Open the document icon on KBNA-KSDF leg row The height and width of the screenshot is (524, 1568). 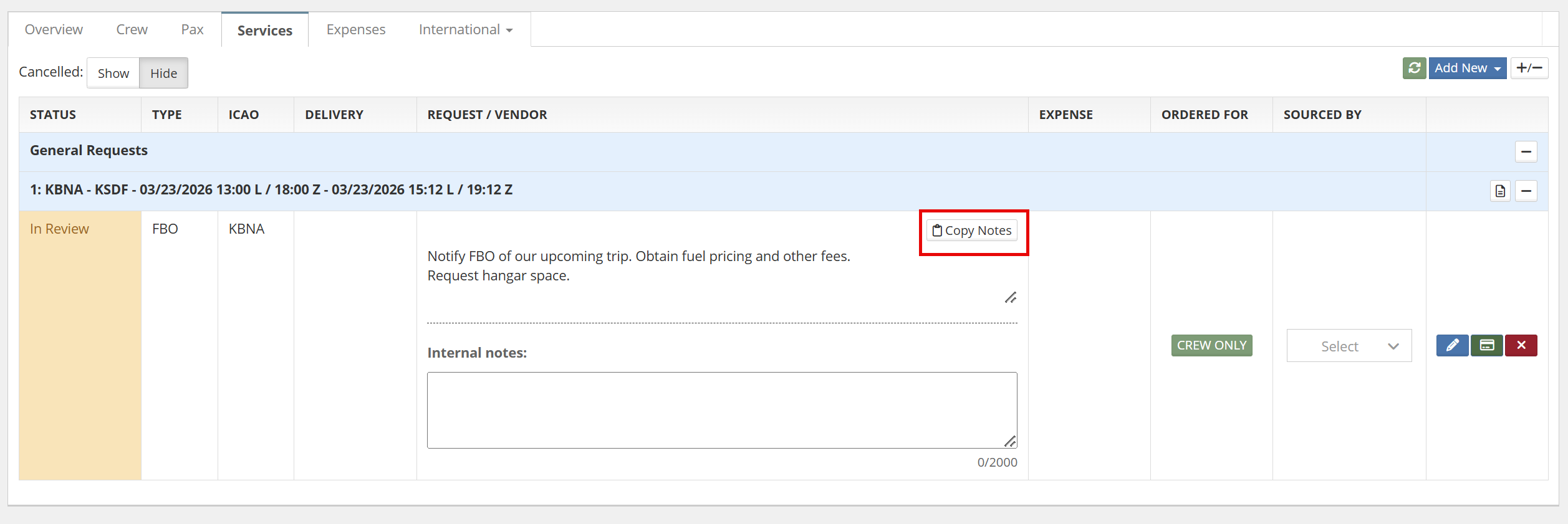[1500, 191]
